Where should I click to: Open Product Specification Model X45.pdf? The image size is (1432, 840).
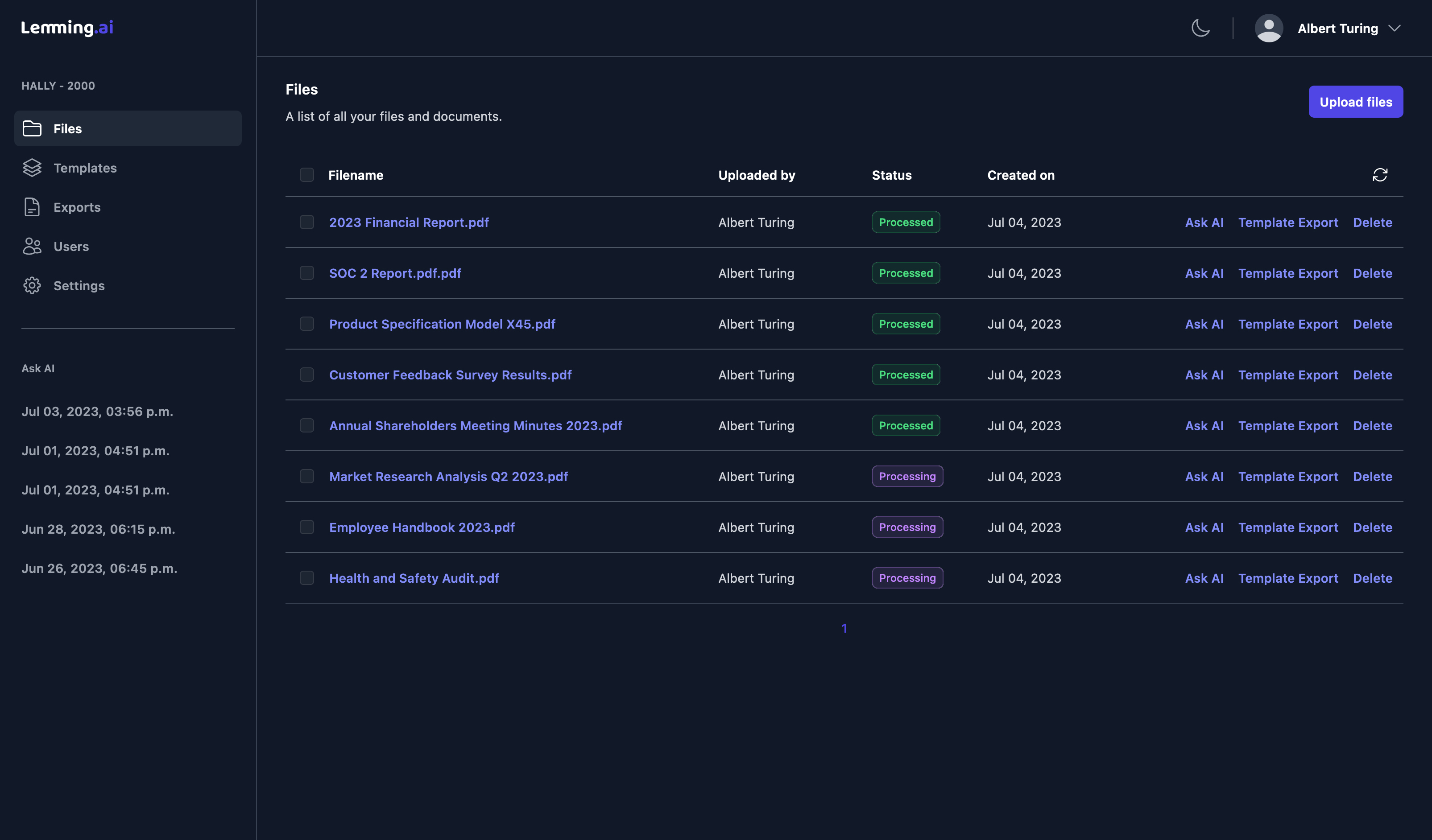[x=442, y=324]
